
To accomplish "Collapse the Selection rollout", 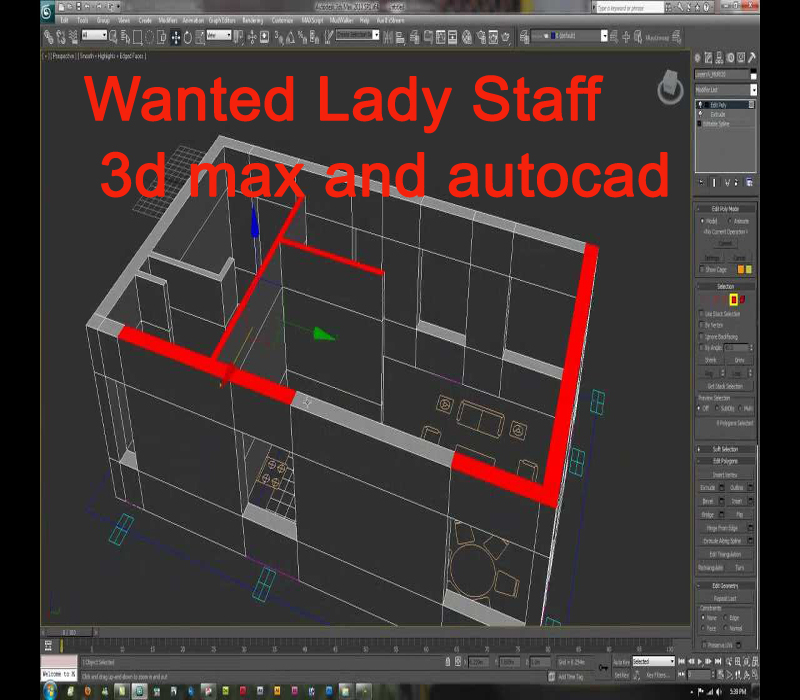I will point(725,286).
